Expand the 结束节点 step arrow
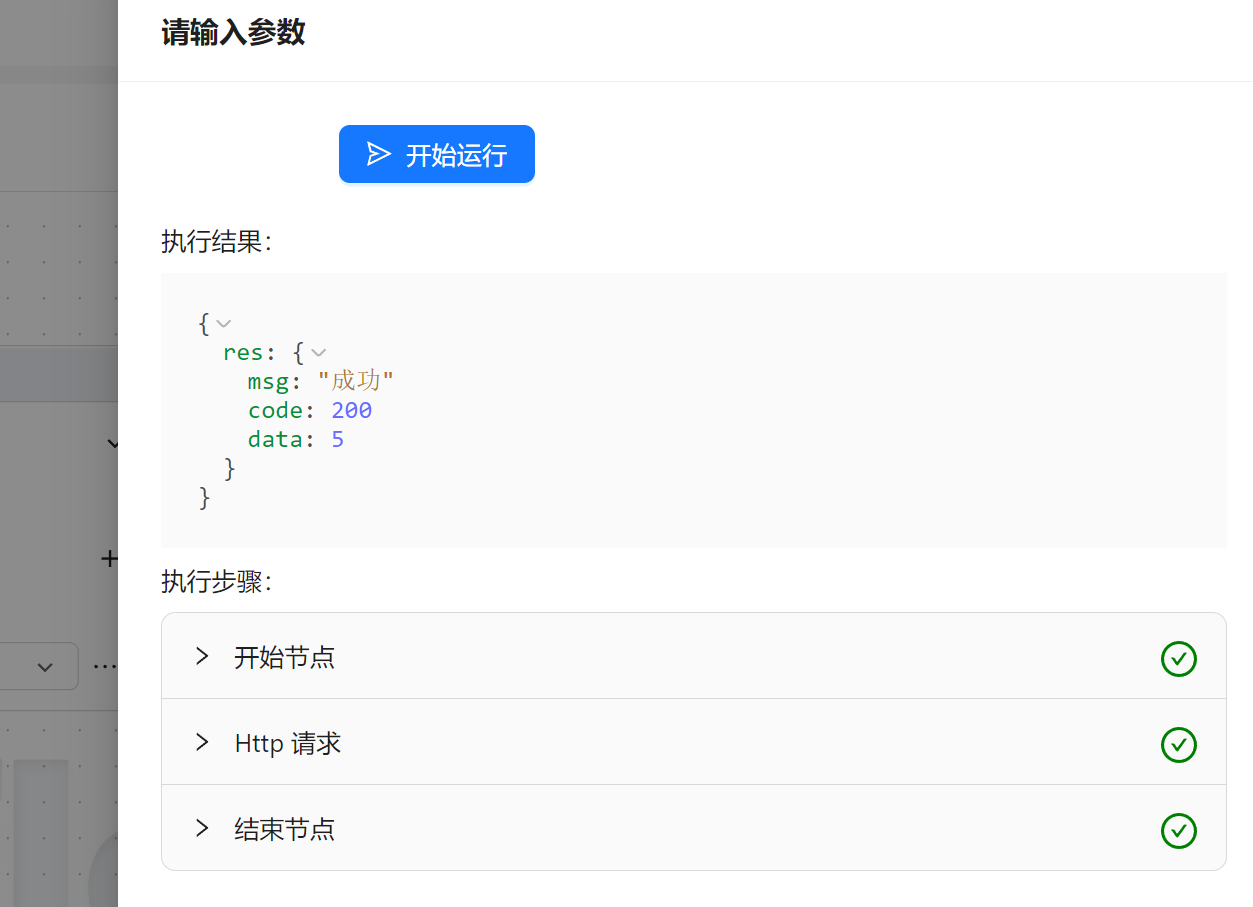1253x907 pixels. (203, 828)
